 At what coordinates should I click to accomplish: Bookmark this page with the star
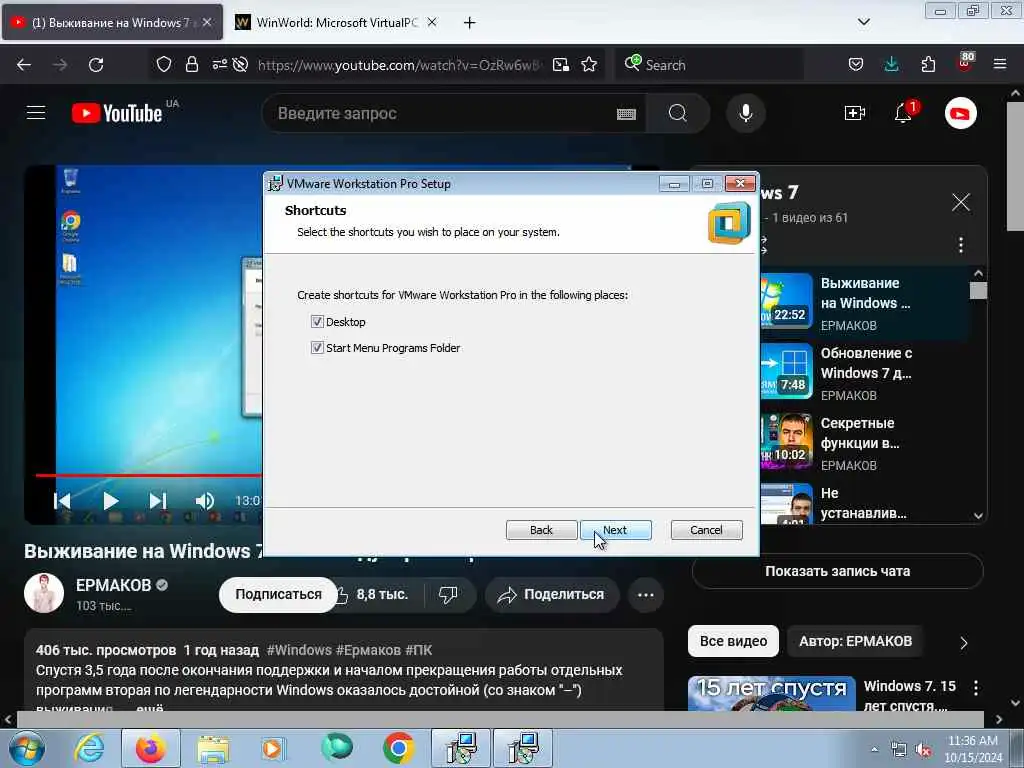point(589,65)
